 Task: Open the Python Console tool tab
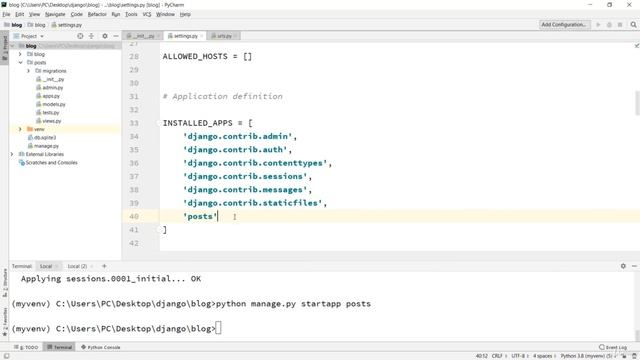pos(100,347)
